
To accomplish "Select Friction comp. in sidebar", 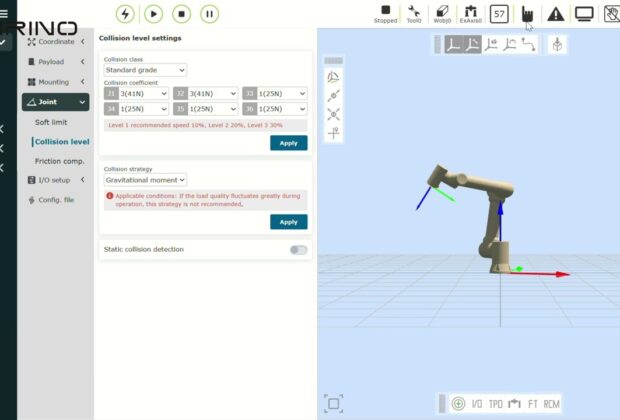I will [60, 161].
